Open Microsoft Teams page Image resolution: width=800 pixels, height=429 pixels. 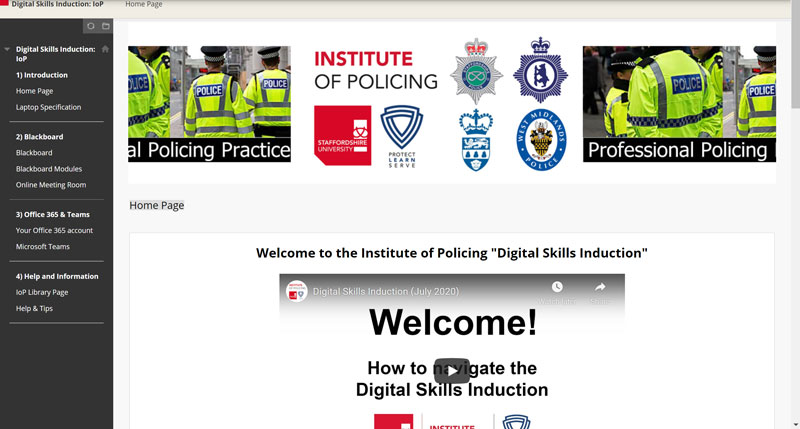pyautogui.click(x=42, y=246)
